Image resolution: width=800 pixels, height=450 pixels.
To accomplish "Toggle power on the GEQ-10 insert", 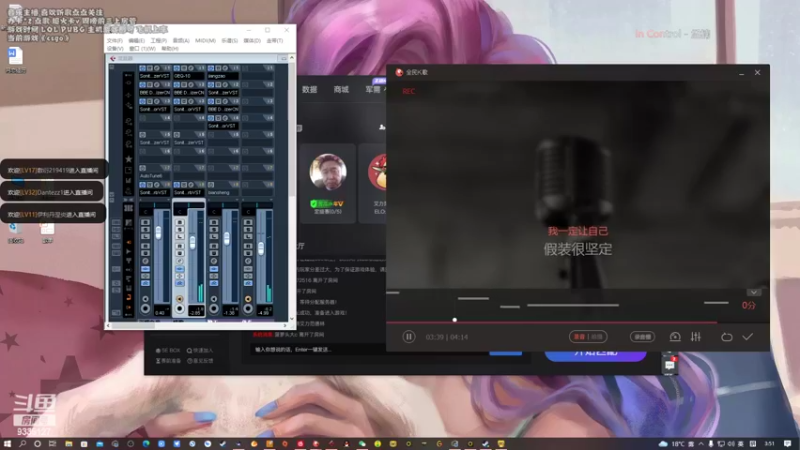I will [x=177, y=68].
